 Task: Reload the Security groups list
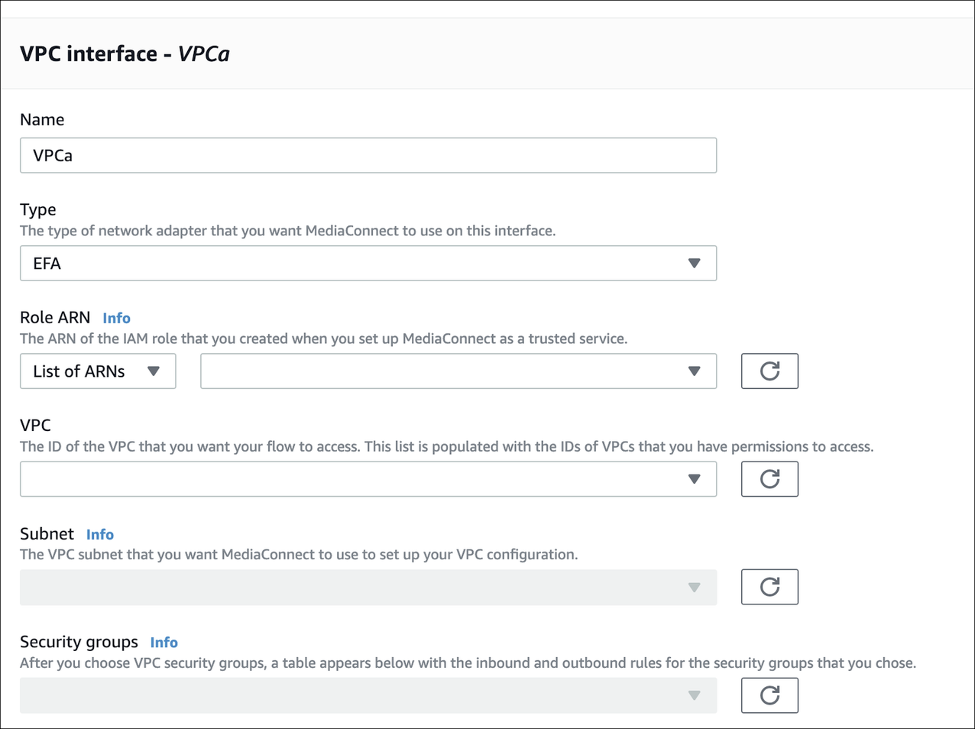[x=769, y=695]
